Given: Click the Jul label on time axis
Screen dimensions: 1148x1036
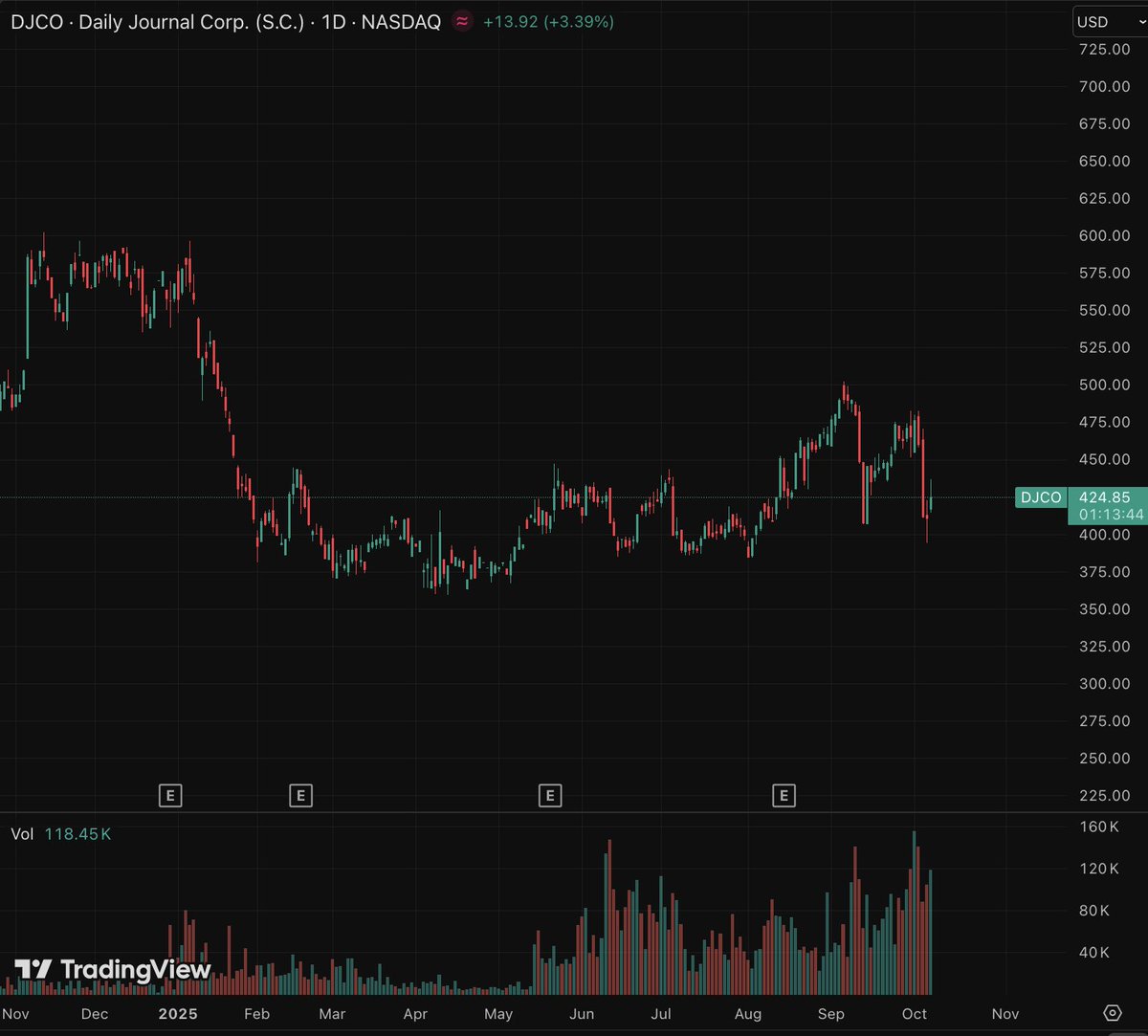Looking at the screenshot, I should coord(661,1014).
